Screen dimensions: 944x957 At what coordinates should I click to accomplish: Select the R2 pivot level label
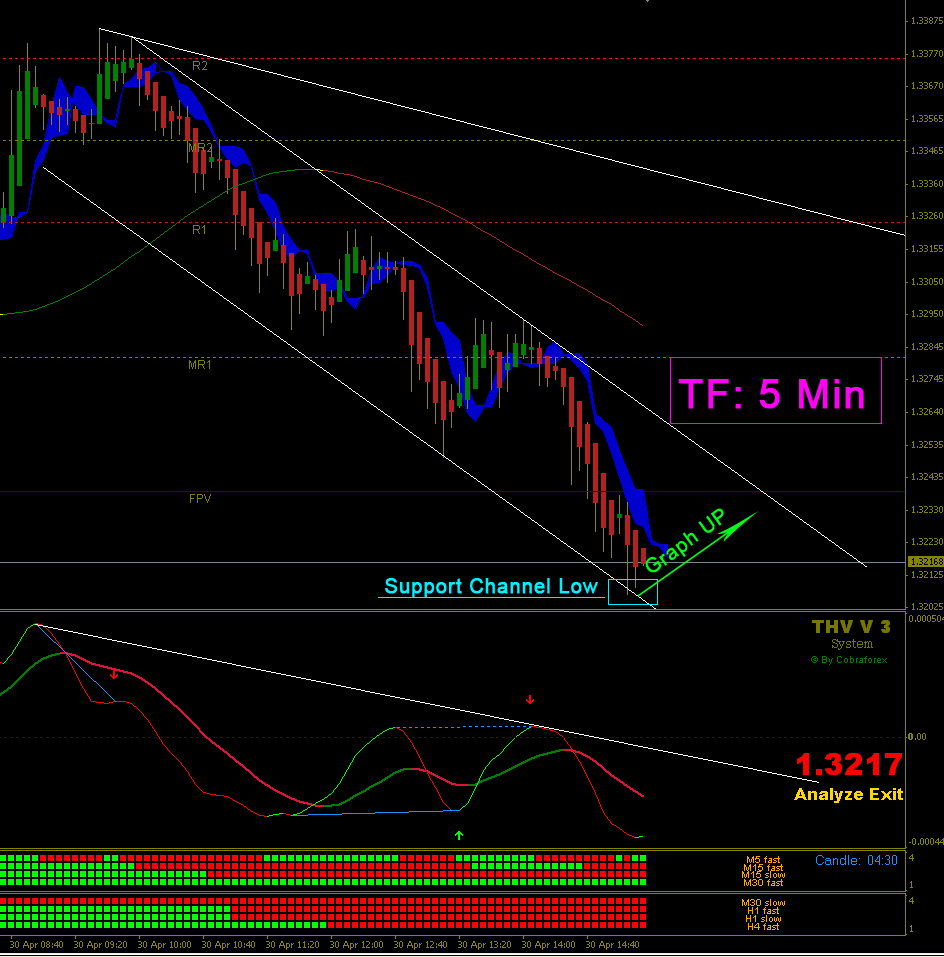tap(200, 66)
